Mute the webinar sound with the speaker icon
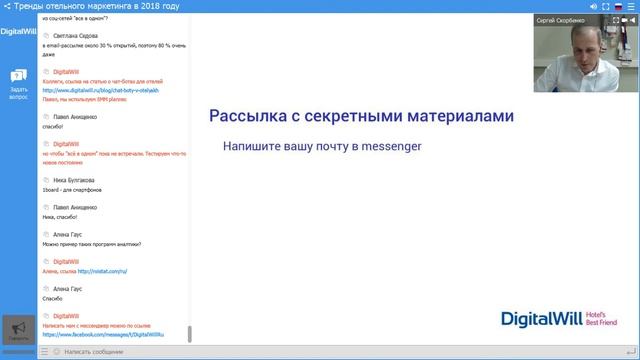 [593, 7]
